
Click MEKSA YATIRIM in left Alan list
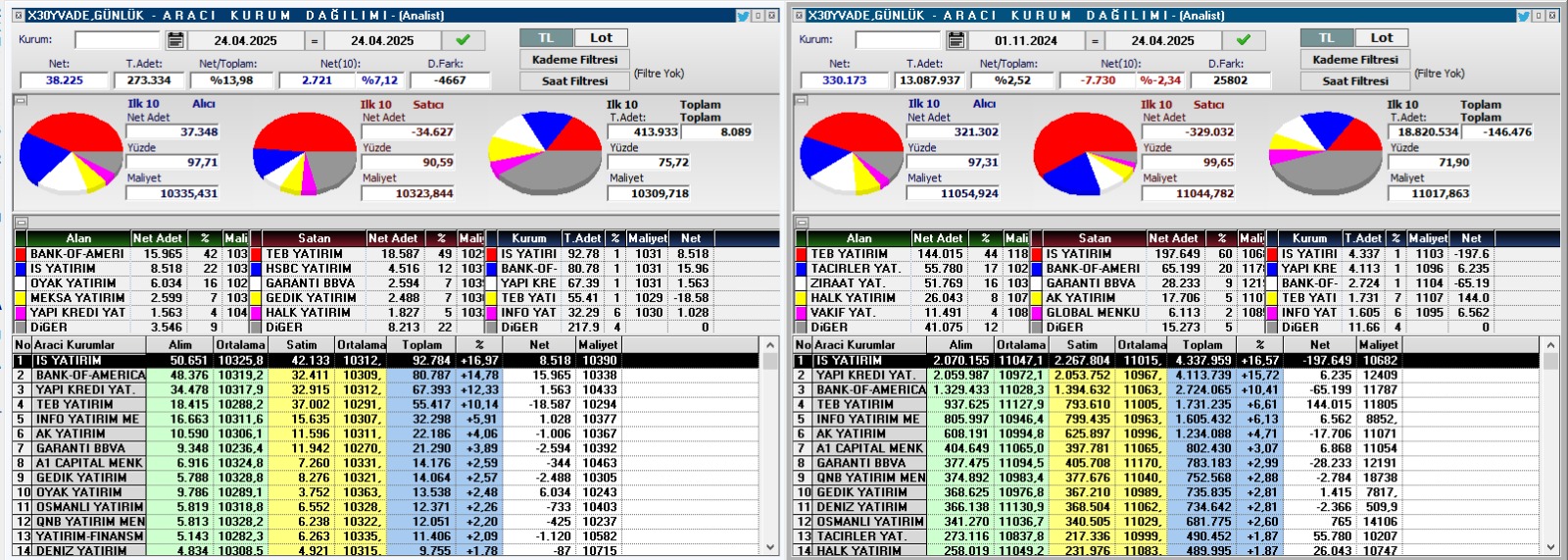(77, 298)
